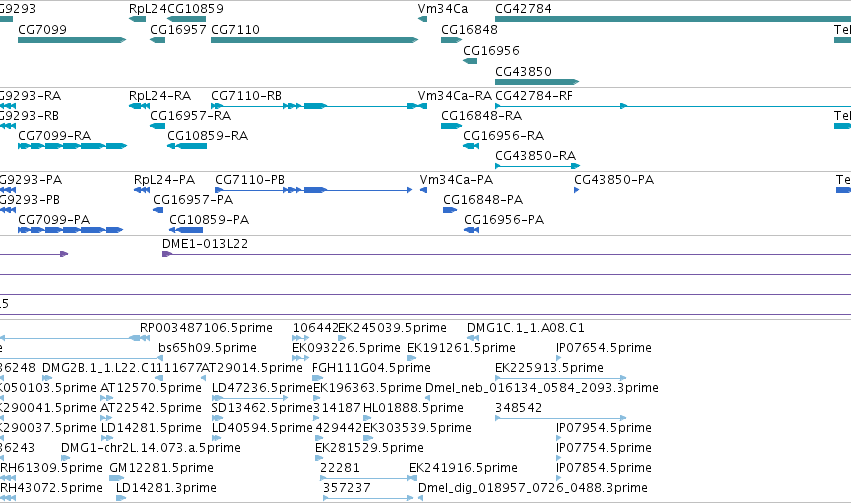Select EST EK191261.5prime
Screen dimensions: 851x503
tap(461, 348)
